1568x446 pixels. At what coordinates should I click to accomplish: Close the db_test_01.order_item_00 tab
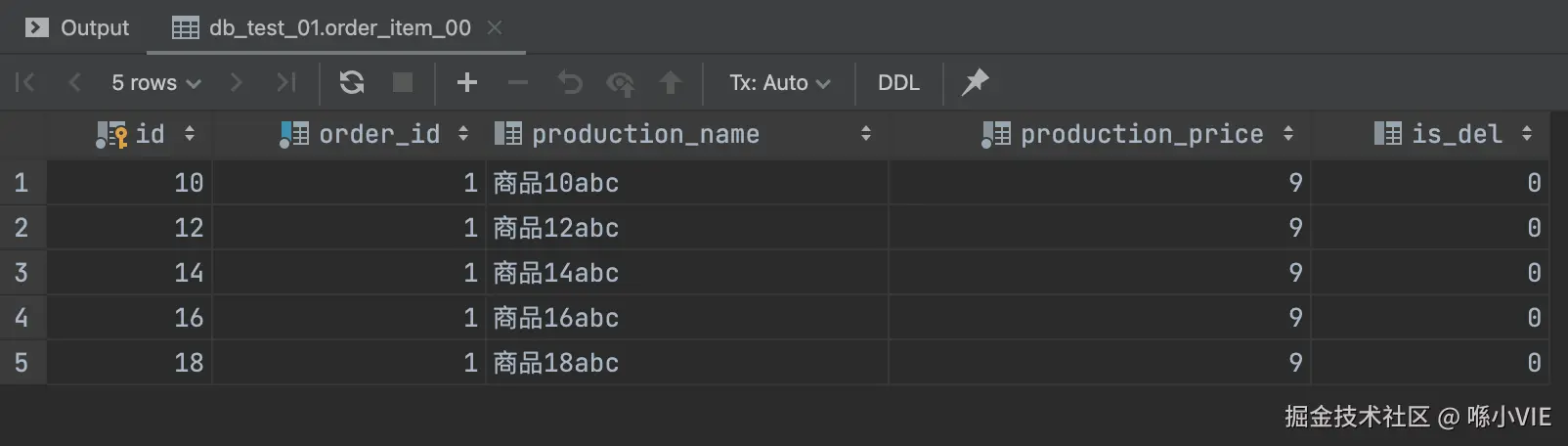pyautogui.click(x=495, y=27)
